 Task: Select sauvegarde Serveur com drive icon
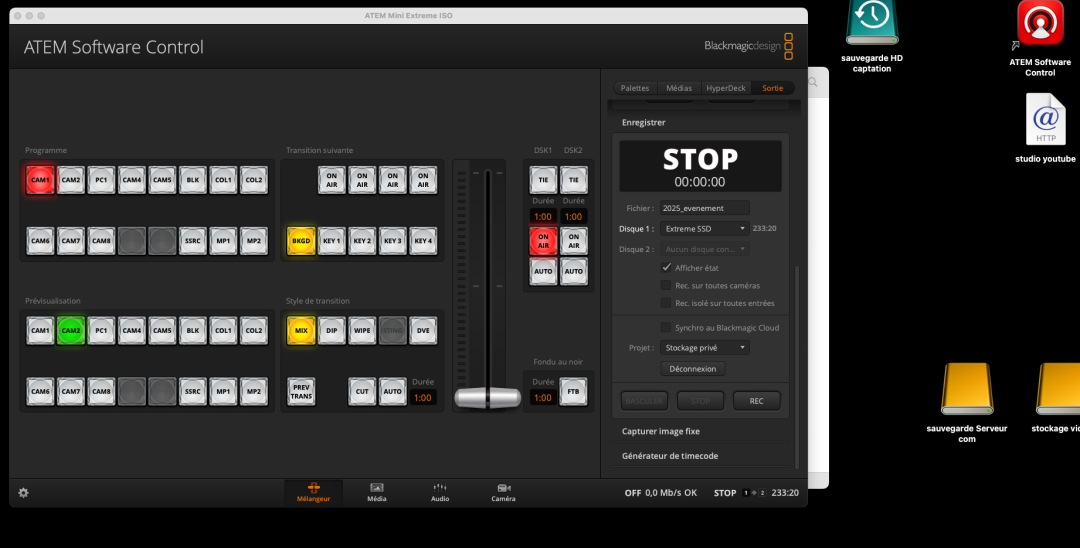(x=967, y=403)
